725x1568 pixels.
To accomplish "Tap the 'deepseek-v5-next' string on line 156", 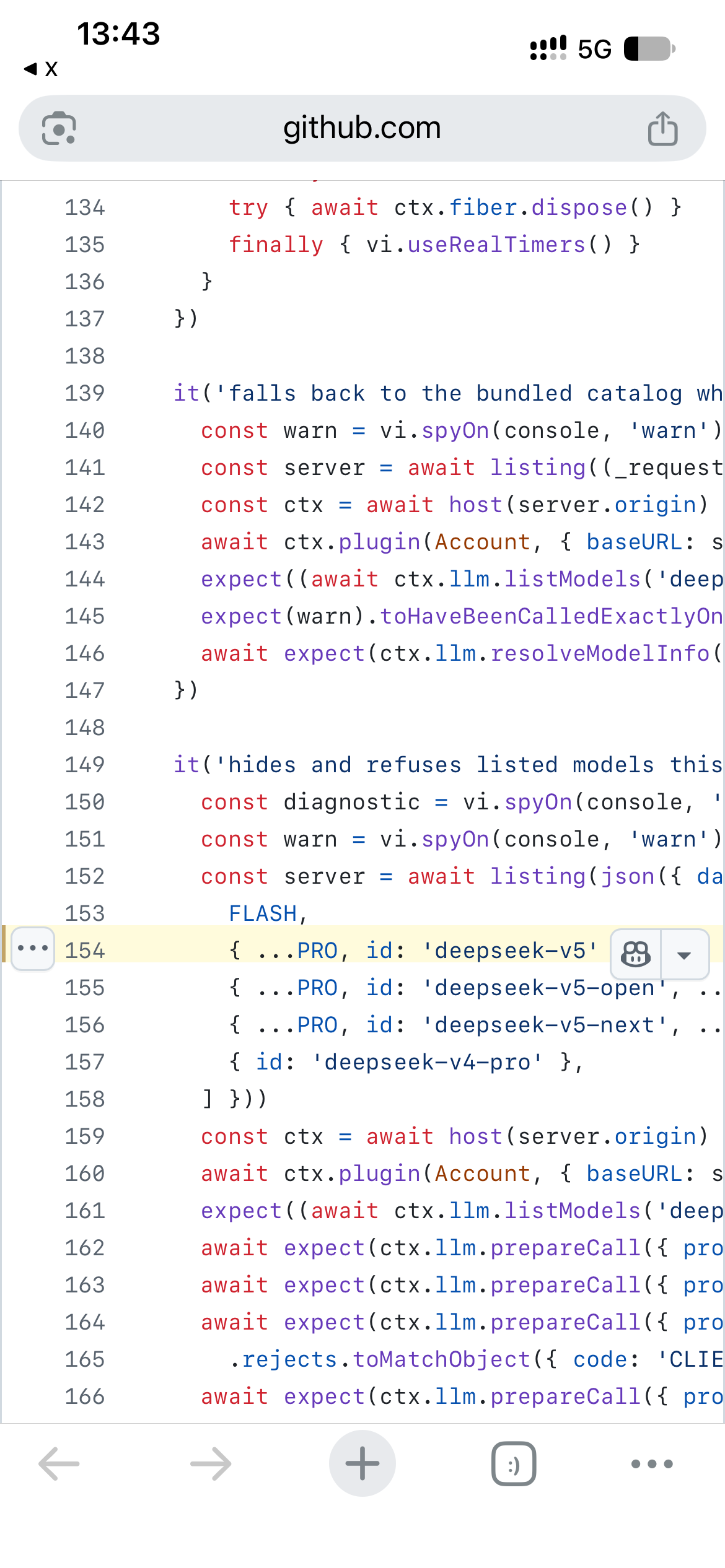I will [545, 1025].
